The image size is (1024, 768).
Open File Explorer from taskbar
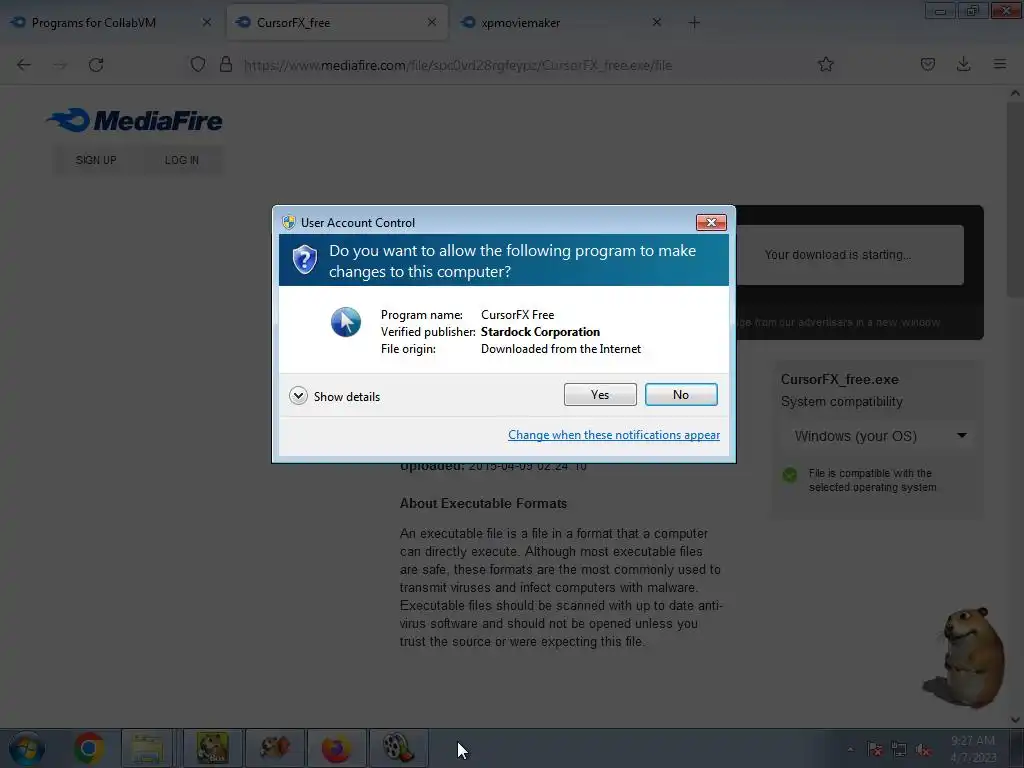(148, 748)
